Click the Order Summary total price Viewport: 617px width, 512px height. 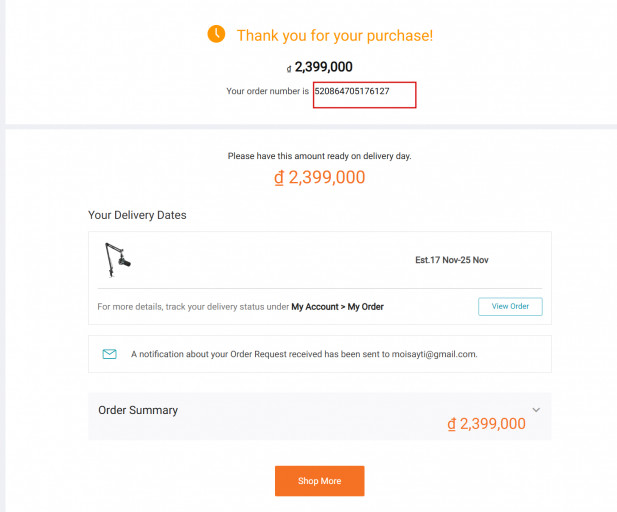coord(487,424)
